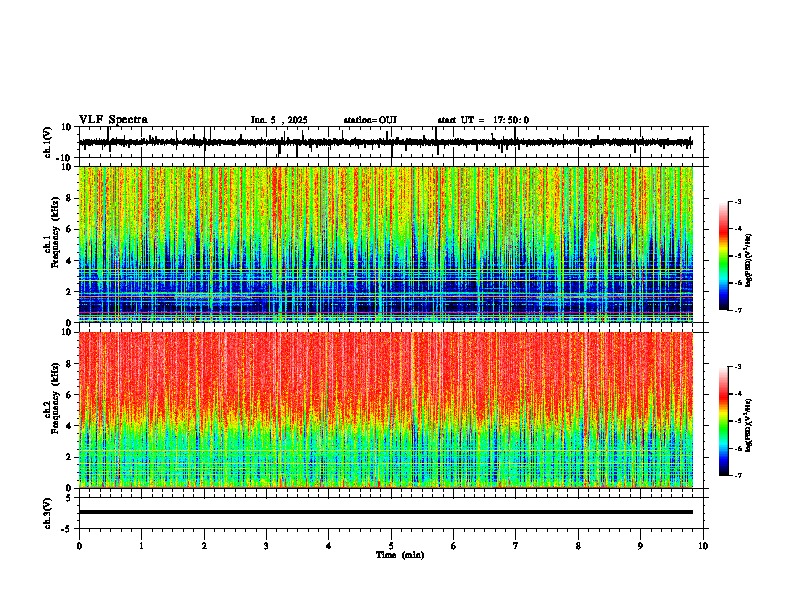Image resolution: width=792 pixels, height=612 pixels.
Task: Click the ch.2 color bar log(PSD) units label
Action: point(749,425)
